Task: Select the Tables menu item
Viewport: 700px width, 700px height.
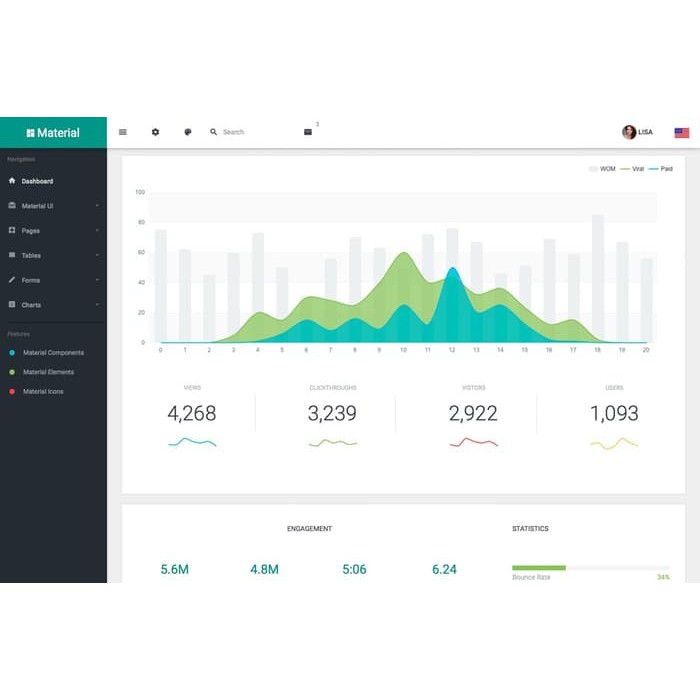Action: (54, 255)
